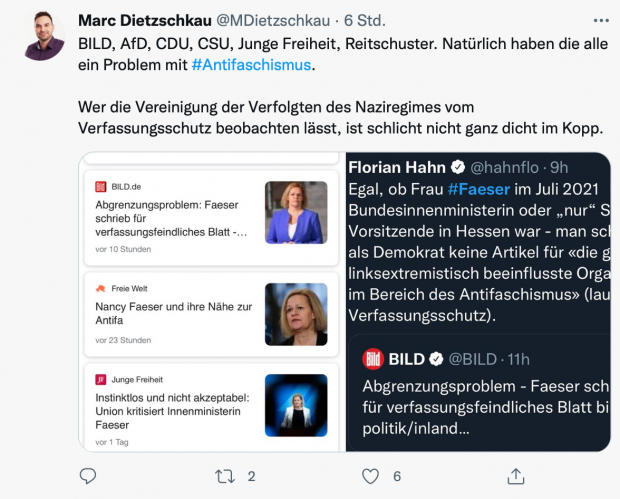This screenshot has height=499, width=620.
Task: Open the three-dot more options menu
Action: point(598,20)
